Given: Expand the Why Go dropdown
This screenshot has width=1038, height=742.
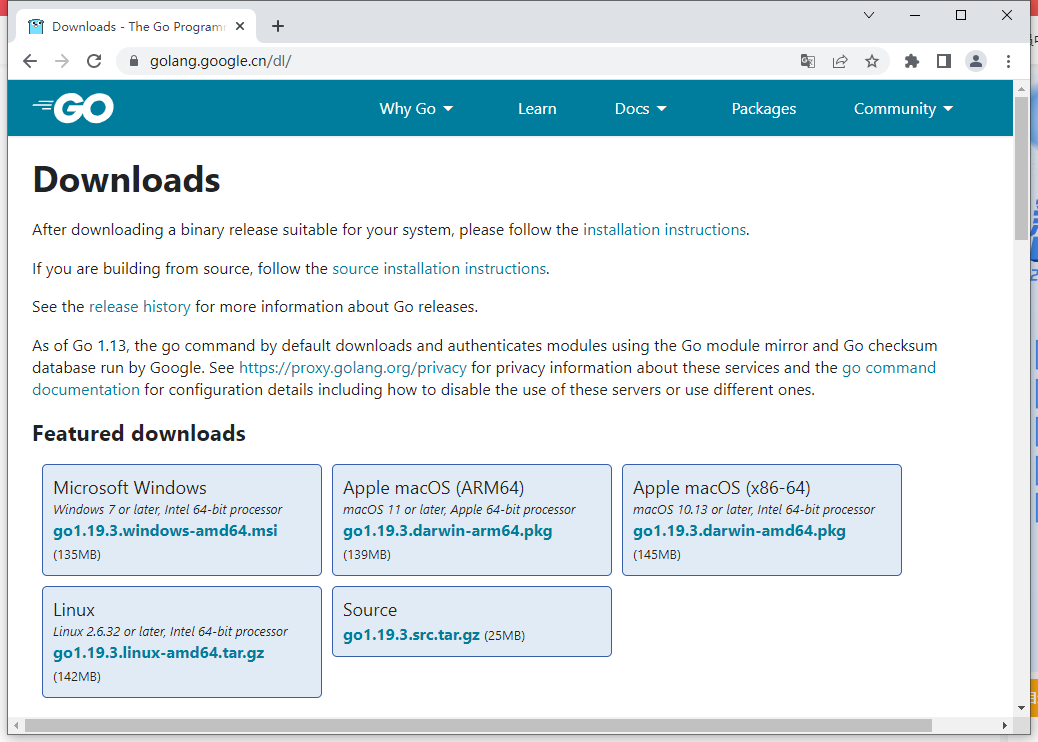Looking at the screenshot, I should pos(416,109).
